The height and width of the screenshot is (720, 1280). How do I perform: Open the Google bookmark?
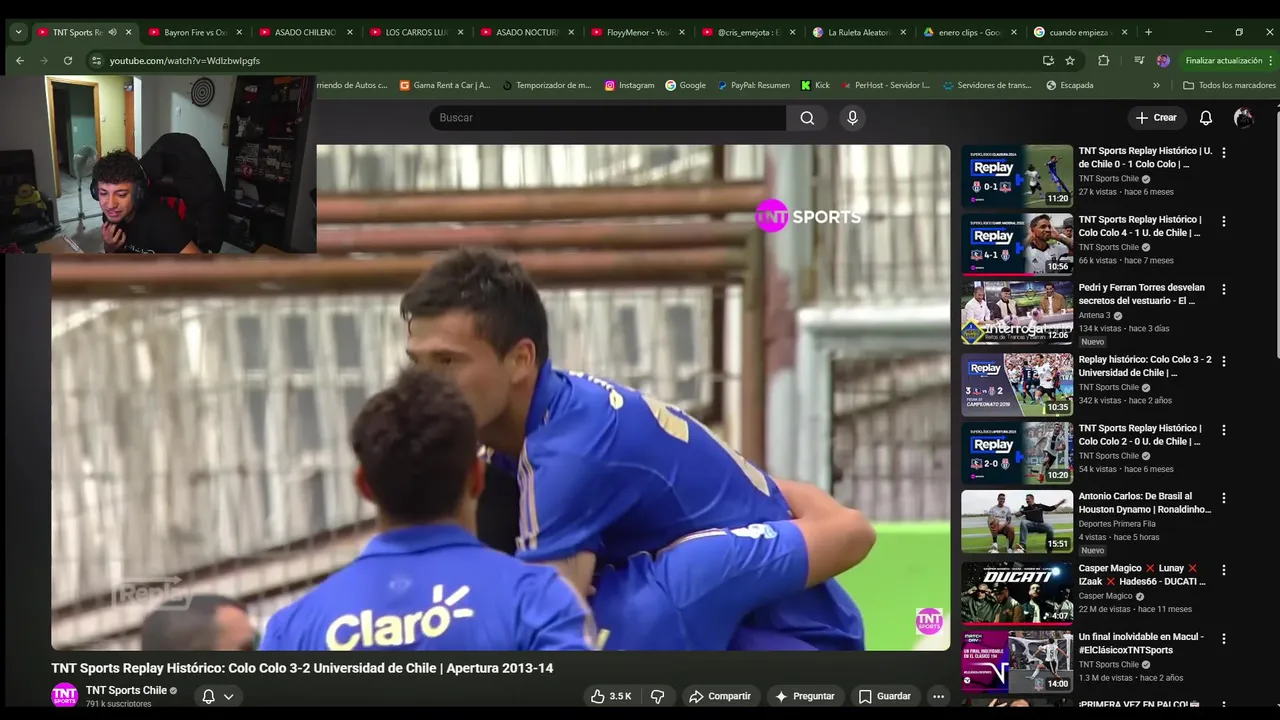coord(686,85)
